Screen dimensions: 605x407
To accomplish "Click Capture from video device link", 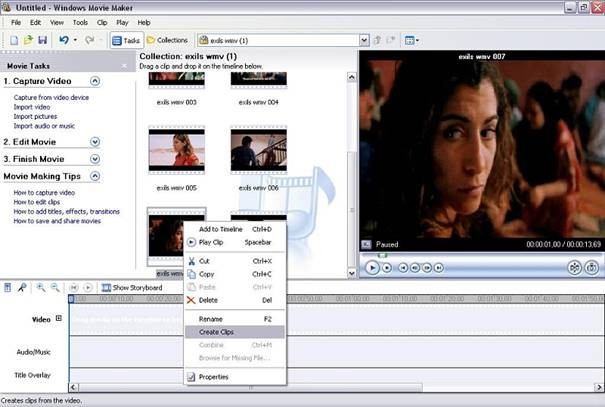I will click(51, 98).
